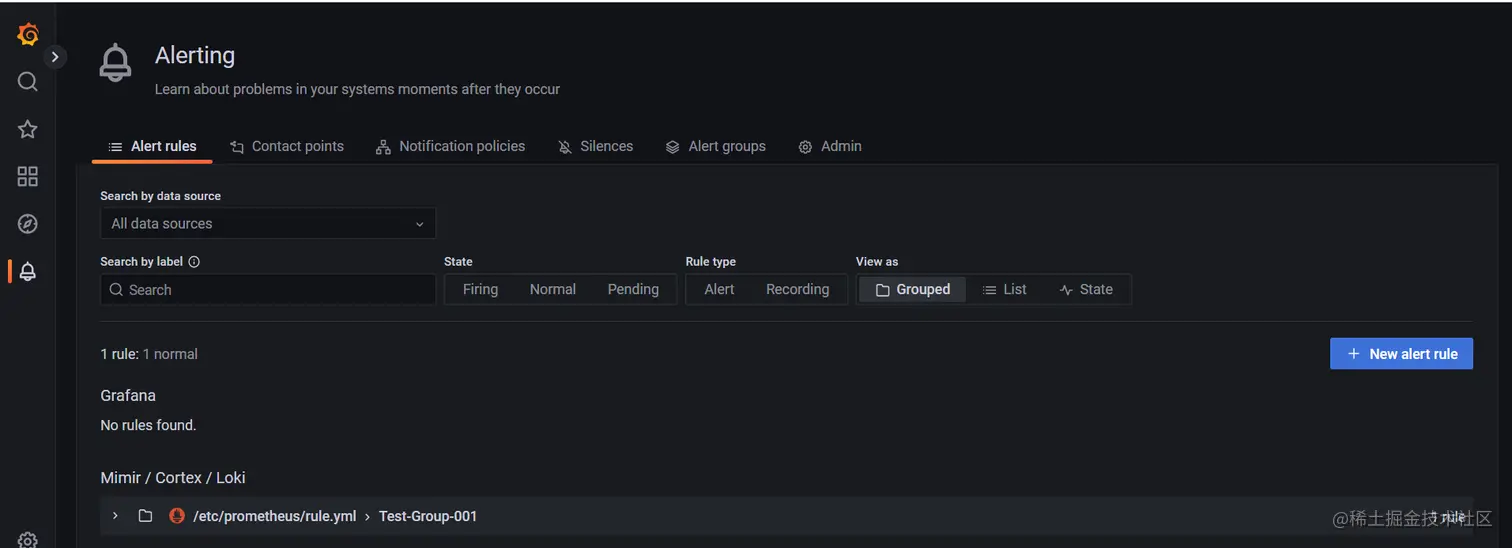Switch to Alert rules tab

point(152,146)
